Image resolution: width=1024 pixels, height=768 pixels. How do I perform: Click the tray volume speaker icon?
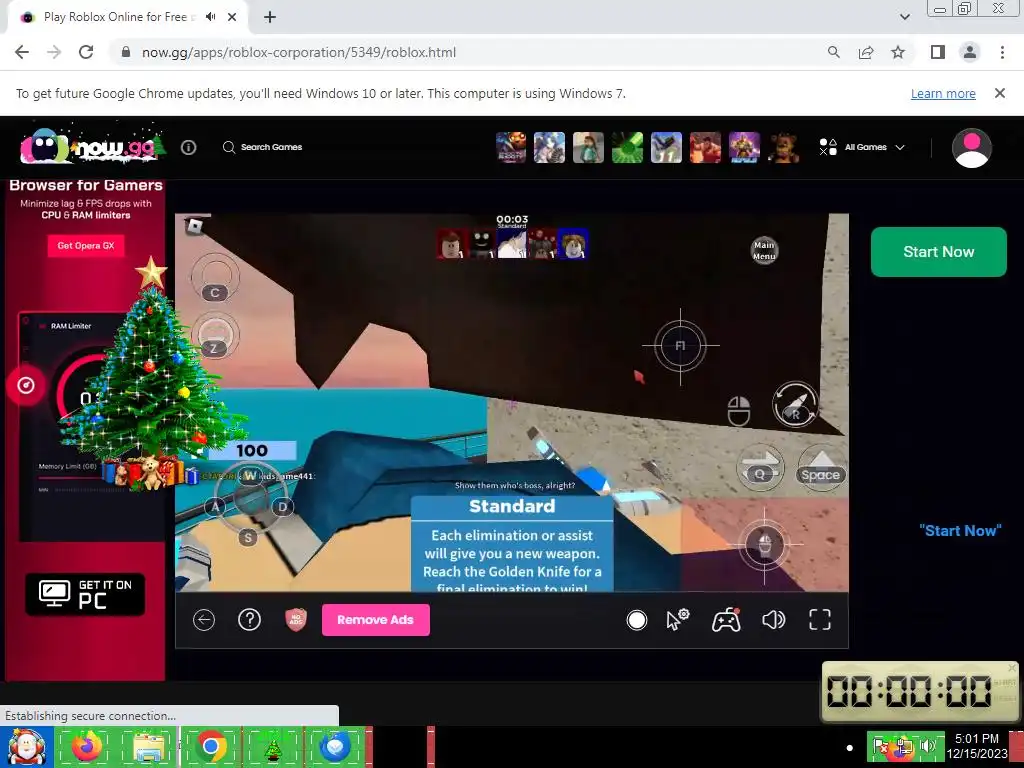tap(926, 745)
